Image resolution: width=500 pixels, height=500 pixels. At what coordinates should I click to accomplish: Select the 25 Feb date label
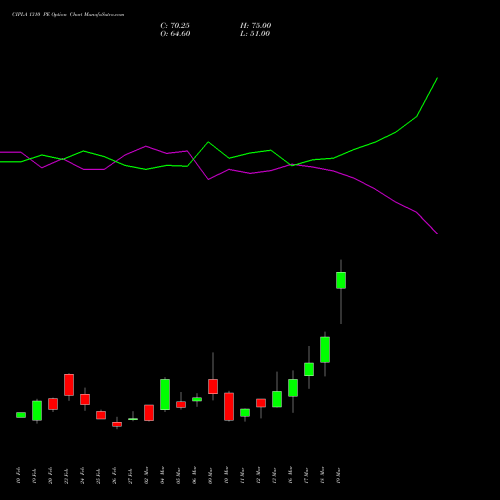click(x=98, y=476)
